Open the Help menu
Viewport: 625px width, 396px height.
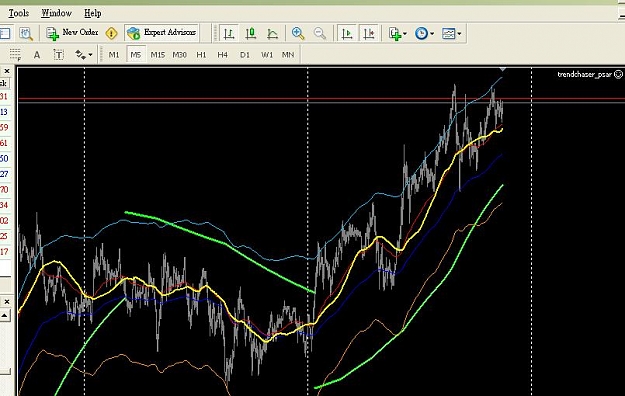92,13
